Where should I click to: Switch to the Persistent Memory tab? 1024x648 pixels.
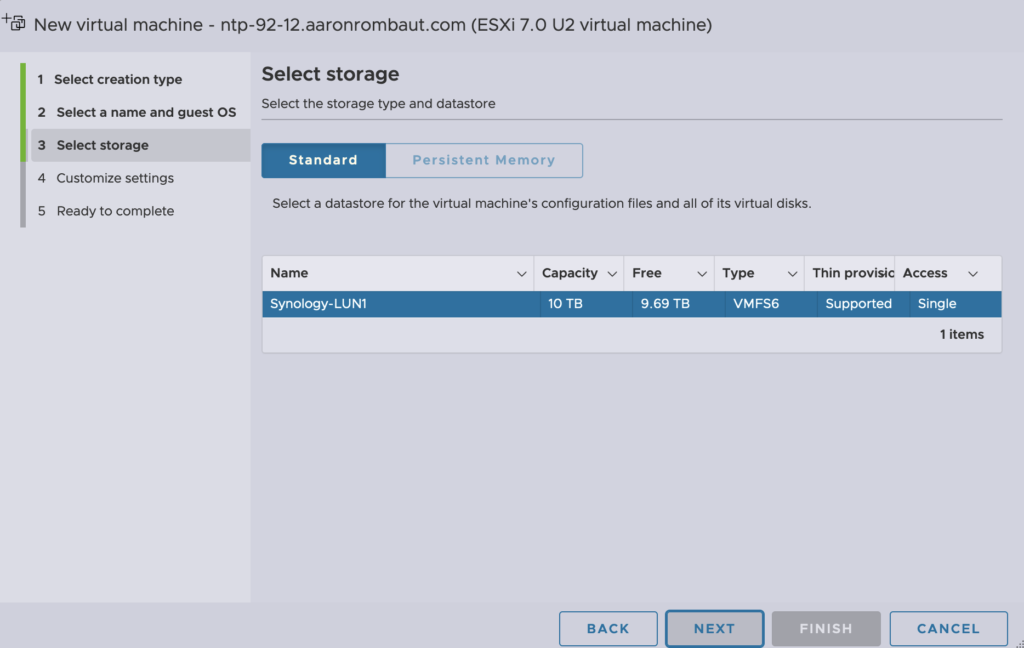click(x=483, y=160)
